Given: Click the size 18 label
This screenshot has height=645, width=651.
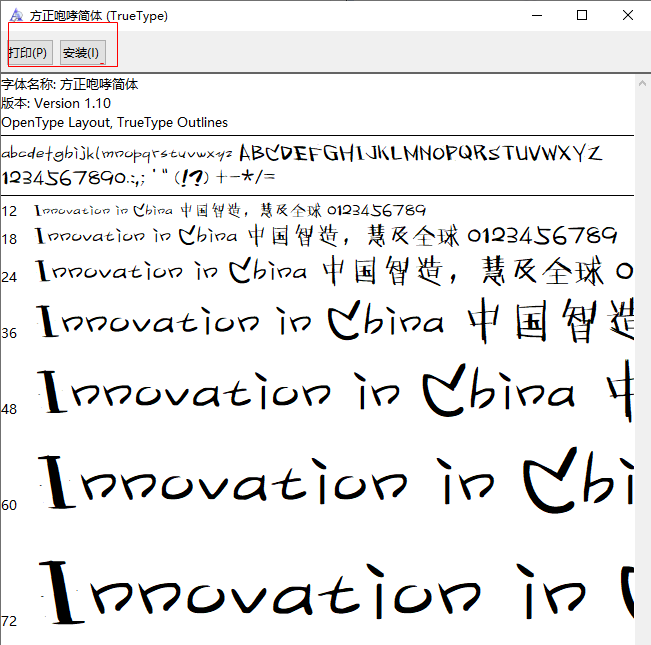Looking at the screenshot, I should 9,239.
